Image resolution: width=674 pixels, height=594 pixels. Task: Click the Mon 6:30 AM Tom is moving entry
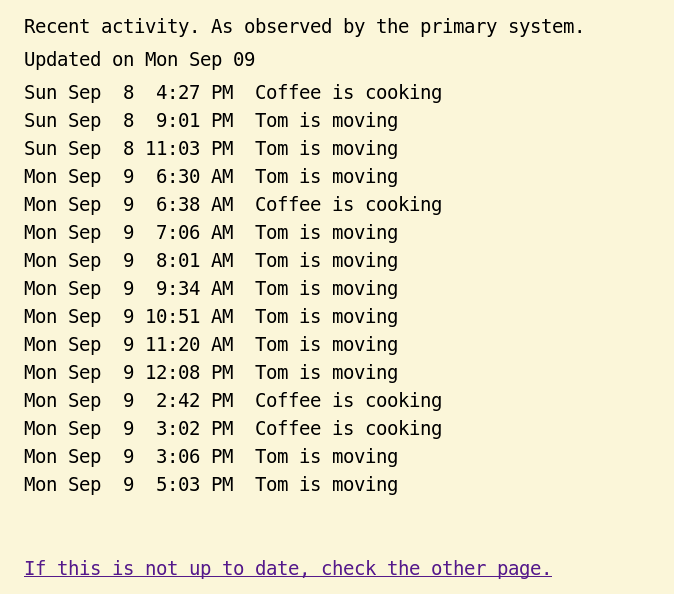click(210, 177)
